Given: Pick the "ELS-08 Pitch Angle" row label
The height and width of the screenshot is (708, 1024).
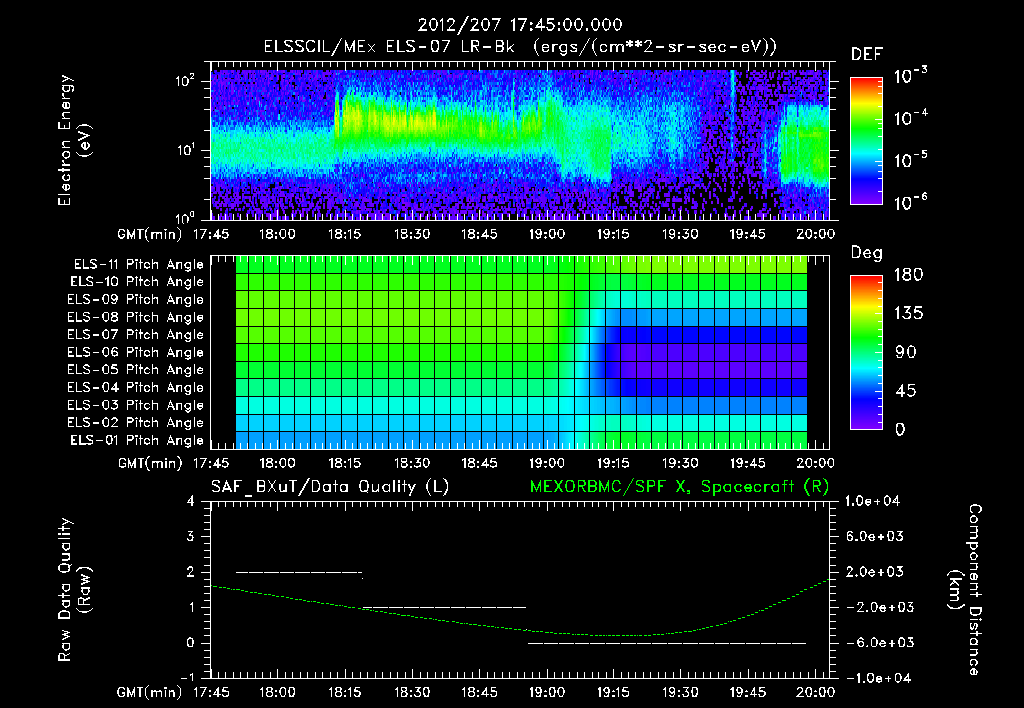Looking at the screenshot, I should pos(136,317).
